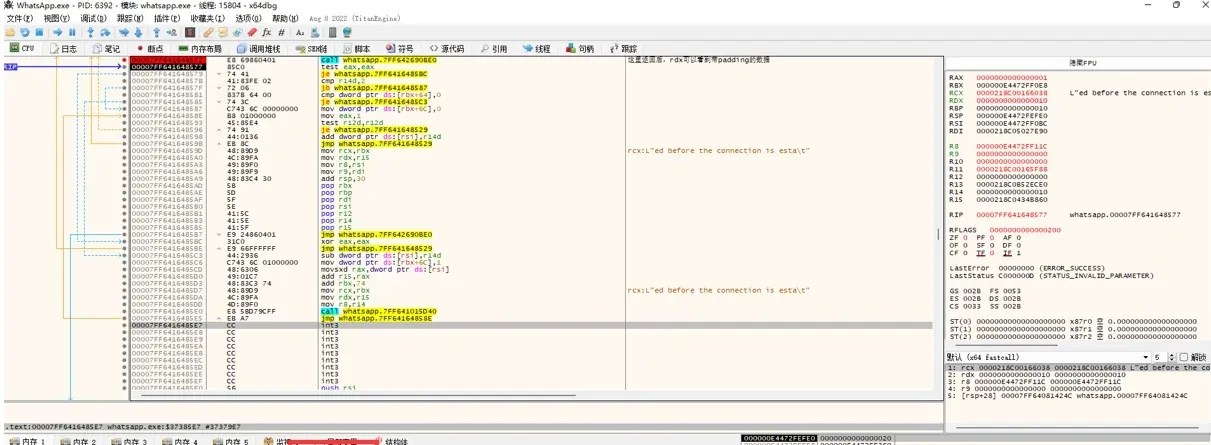Click the open file folder toolbar icon
The height and width of the screenshot is (445, 1211).
click(10, 32)
